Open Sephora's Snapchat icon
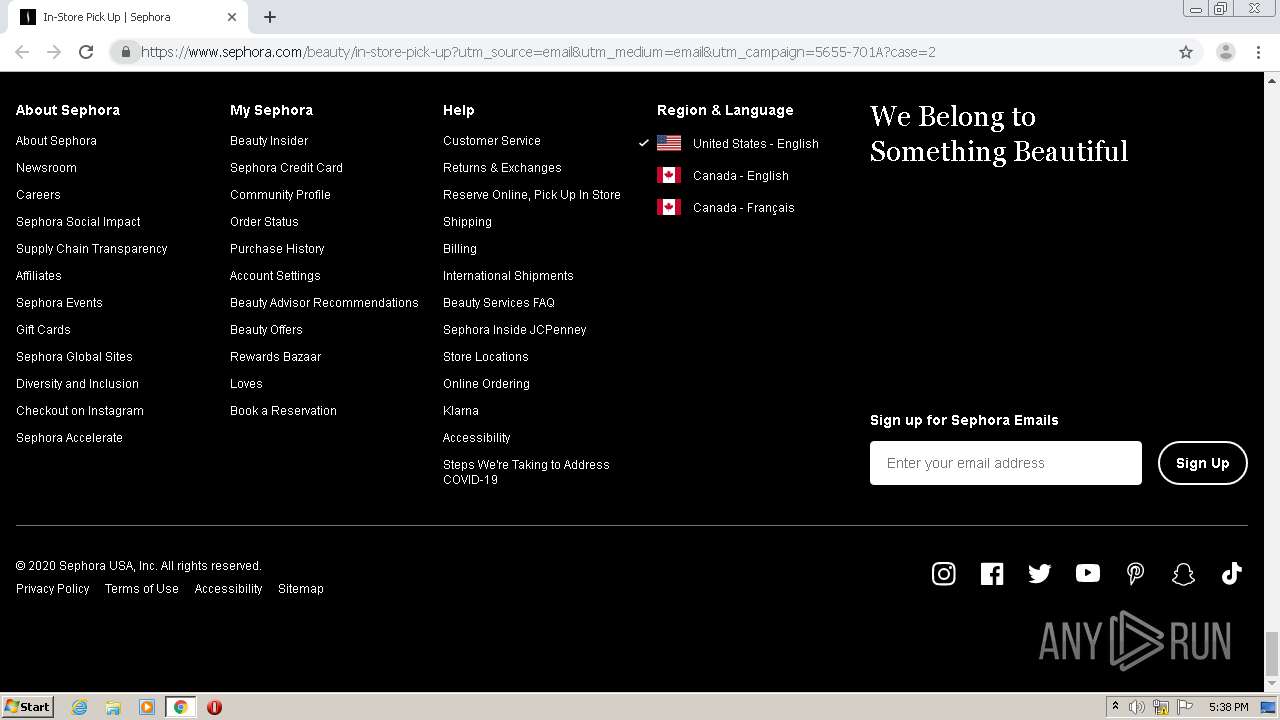The height and width of the screenshot is (720, 1280). point(1183,573)
